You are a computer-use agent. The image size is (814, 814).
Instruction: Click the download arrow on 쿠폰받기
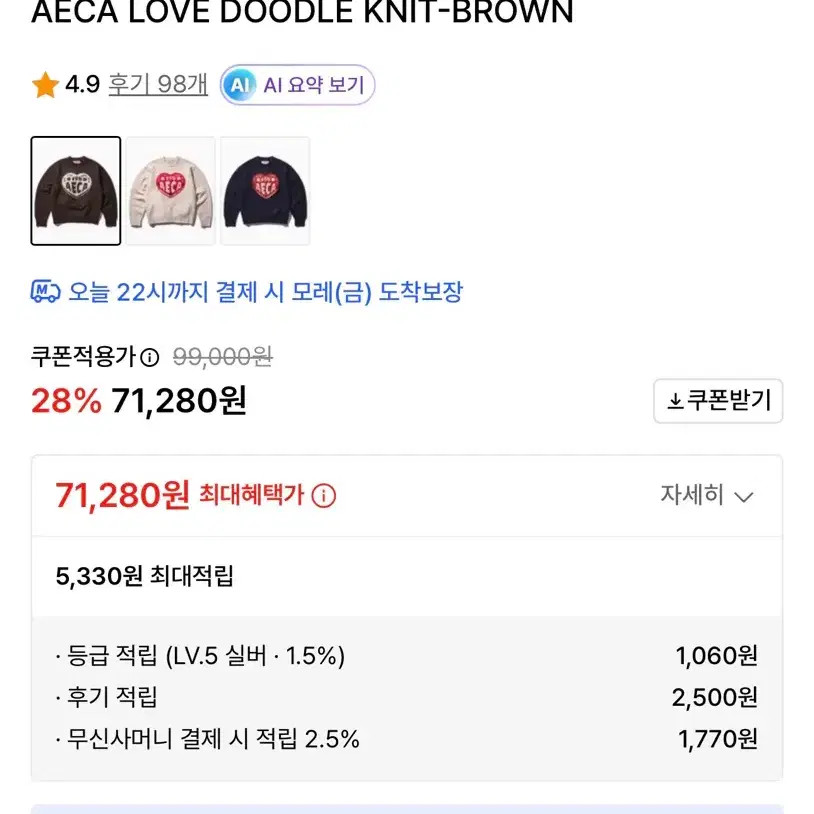(x=675, y=401)
